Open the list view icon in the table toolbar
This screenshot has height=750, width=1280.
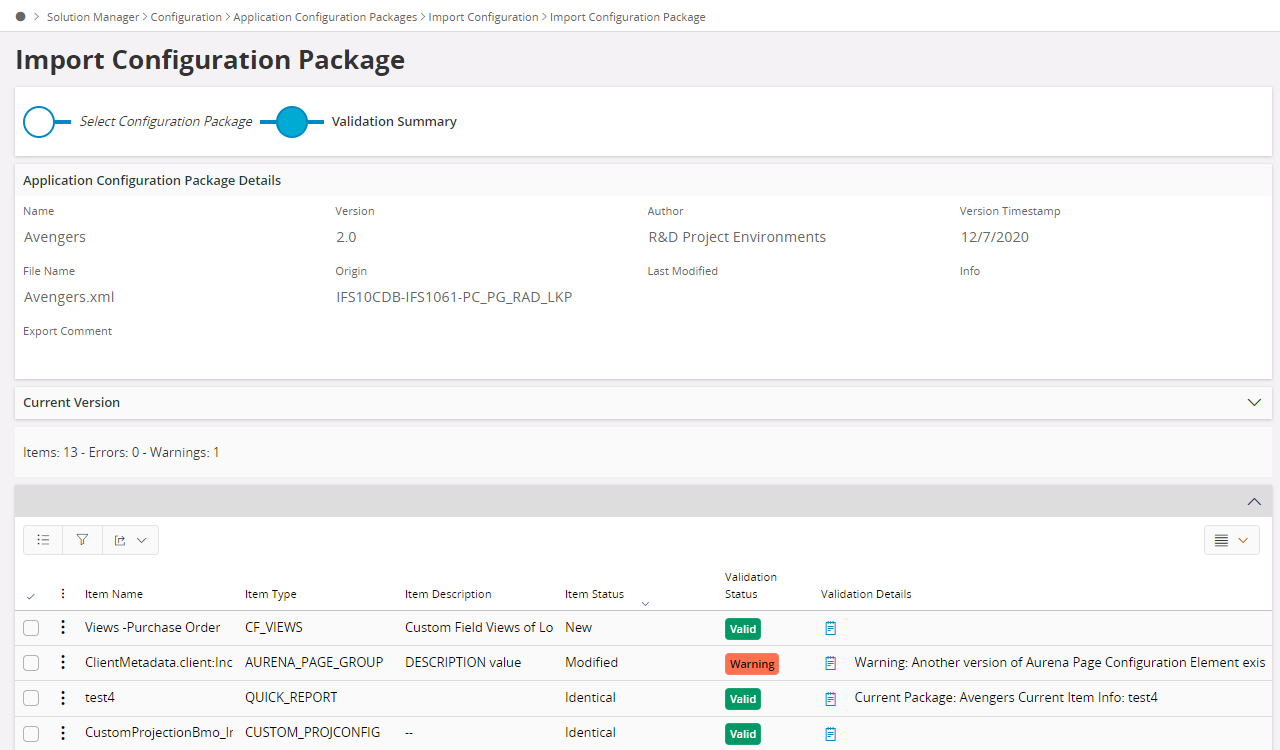(x=43, y=539)
